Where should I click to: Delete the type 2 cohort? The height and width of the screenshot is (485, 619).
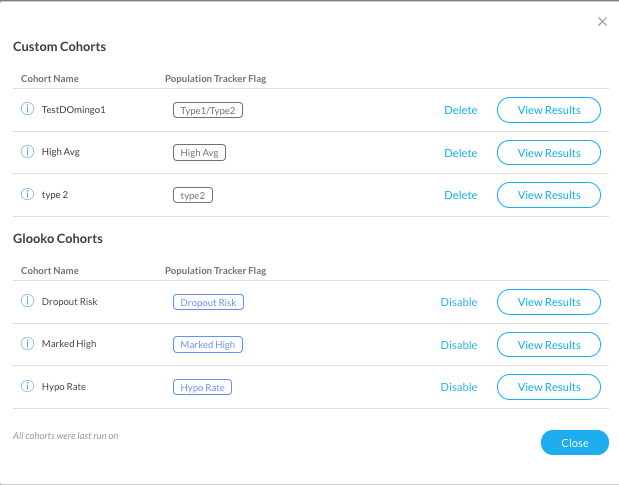[460, 195]
